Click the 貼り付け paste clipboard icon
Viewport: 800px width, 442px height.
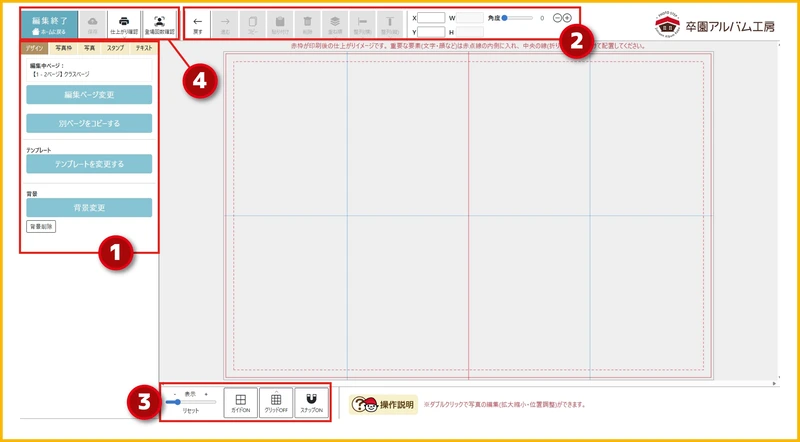coord(280,24)
